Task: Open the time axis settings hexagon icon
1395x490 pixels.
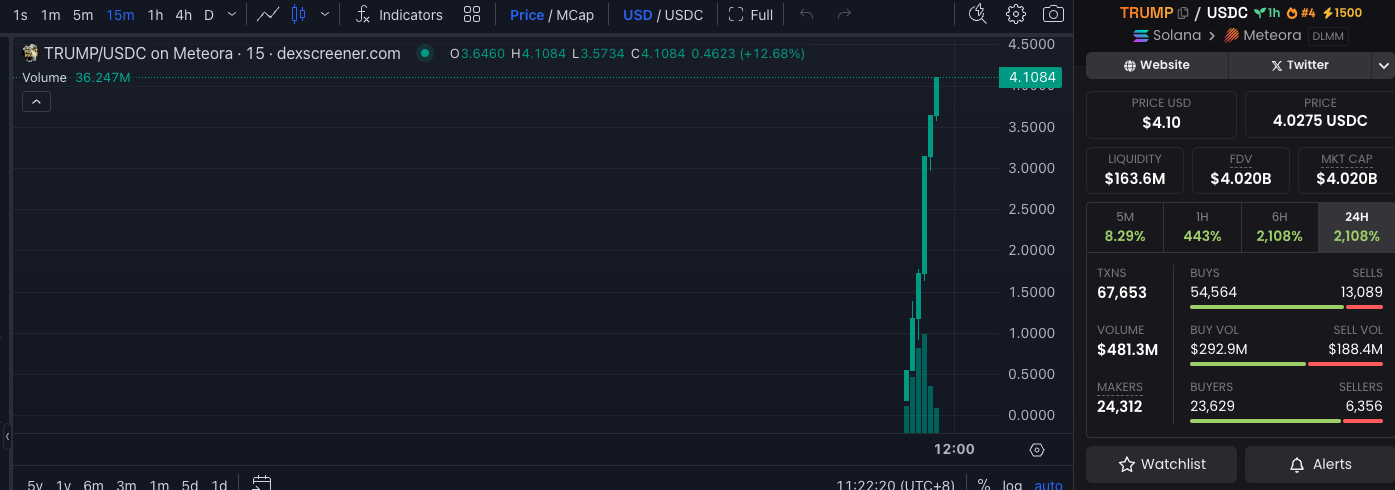Action: pyautogui.click(x=1037, y=450)
